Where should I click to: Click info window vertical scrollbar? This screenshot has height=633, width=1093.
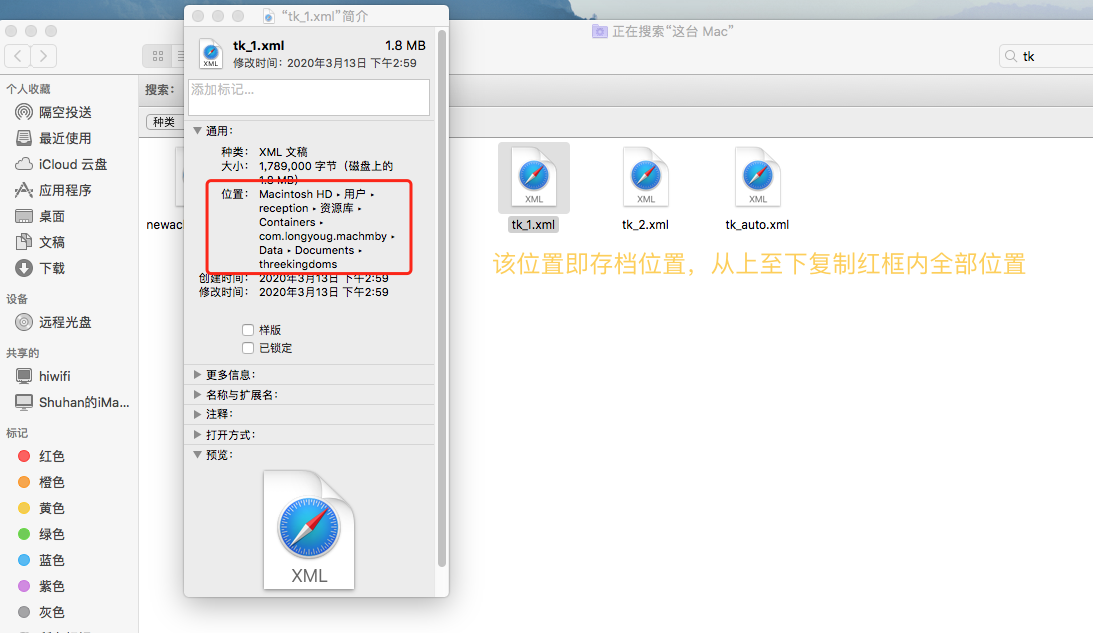pyautogui.click(x=441, y=298)
